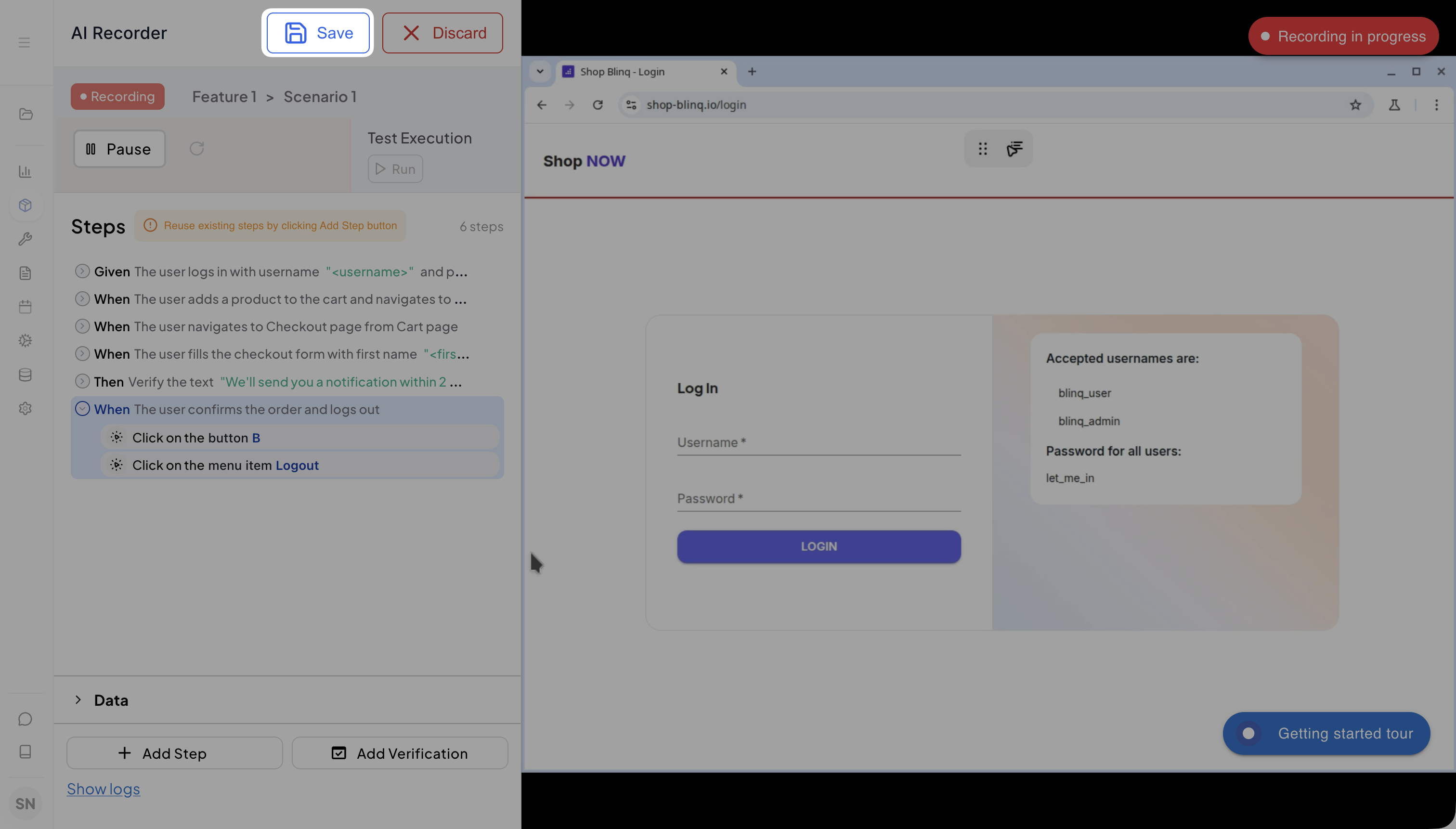
Task: Collapse the 'confirms the order and logs out' step
Action: 82,409
